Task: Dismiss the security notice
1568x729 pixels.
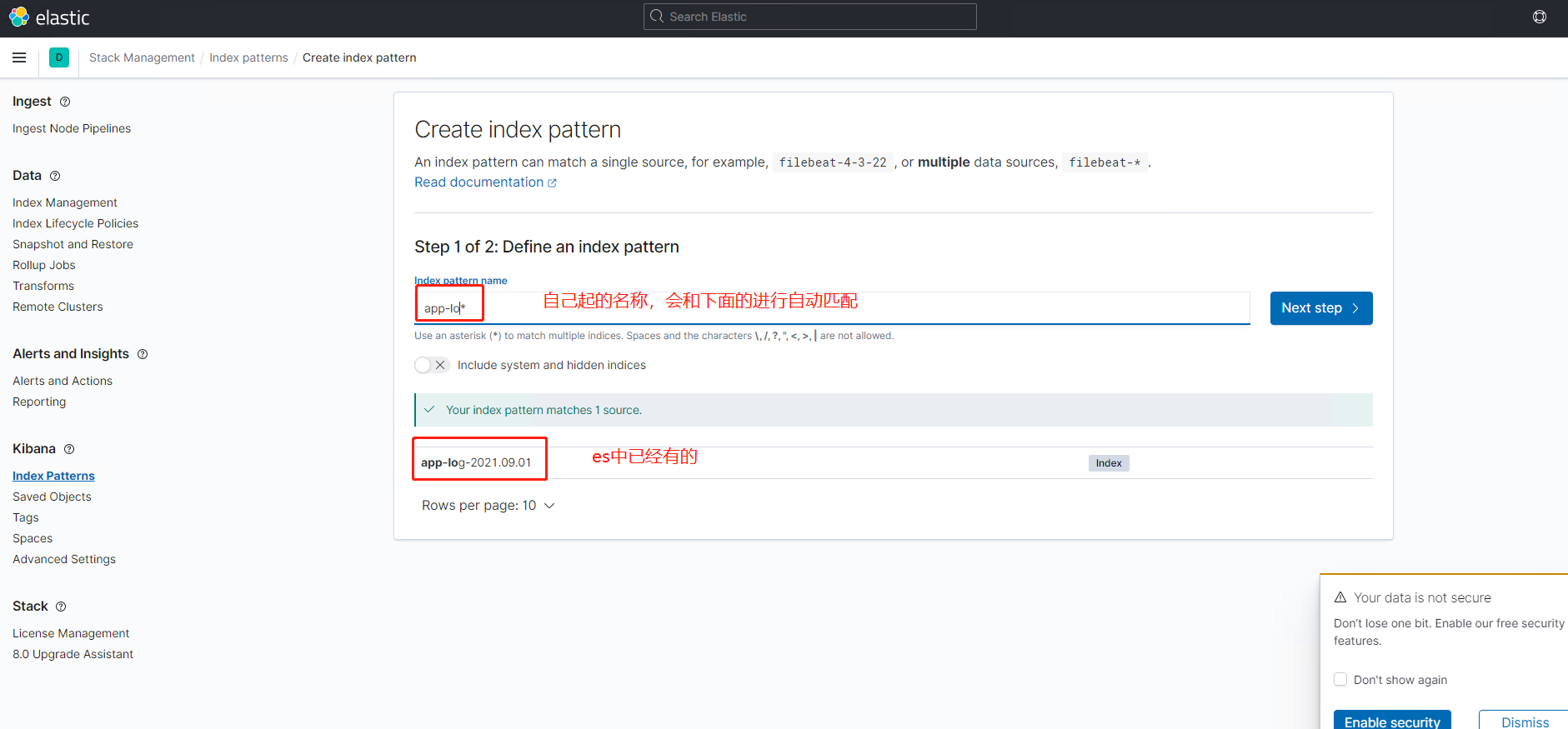Action: pyautogui.click(x=1525, y=721)
